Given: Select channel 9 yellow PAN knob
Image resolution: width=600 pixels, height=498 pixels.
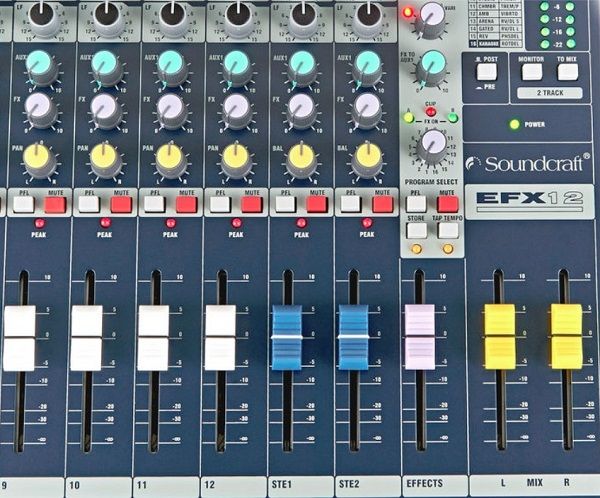Looking at the screenshot, I should (39, 160).
